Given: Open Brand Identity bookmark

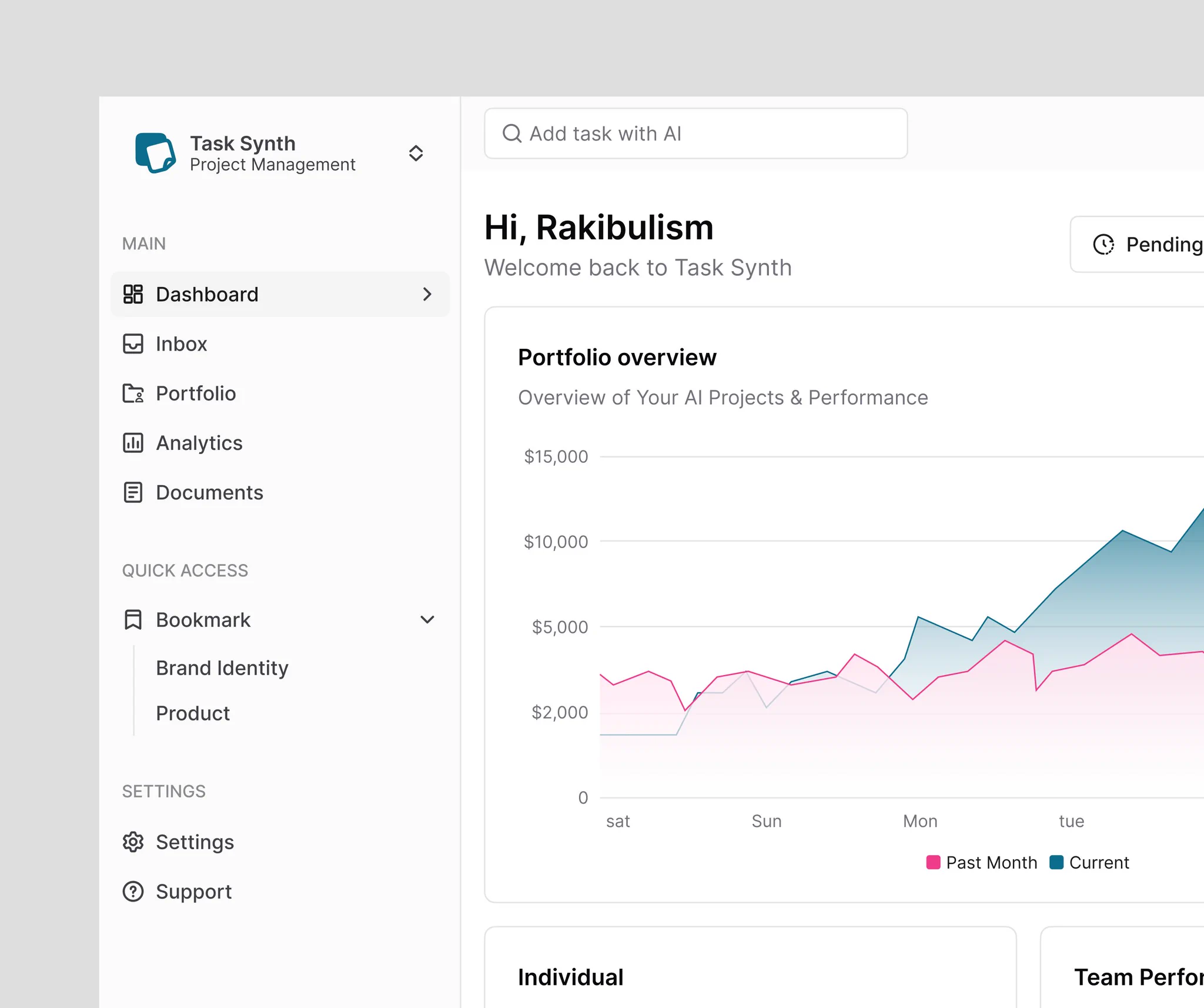Looking at the screenshot, I should pos(222,668).
